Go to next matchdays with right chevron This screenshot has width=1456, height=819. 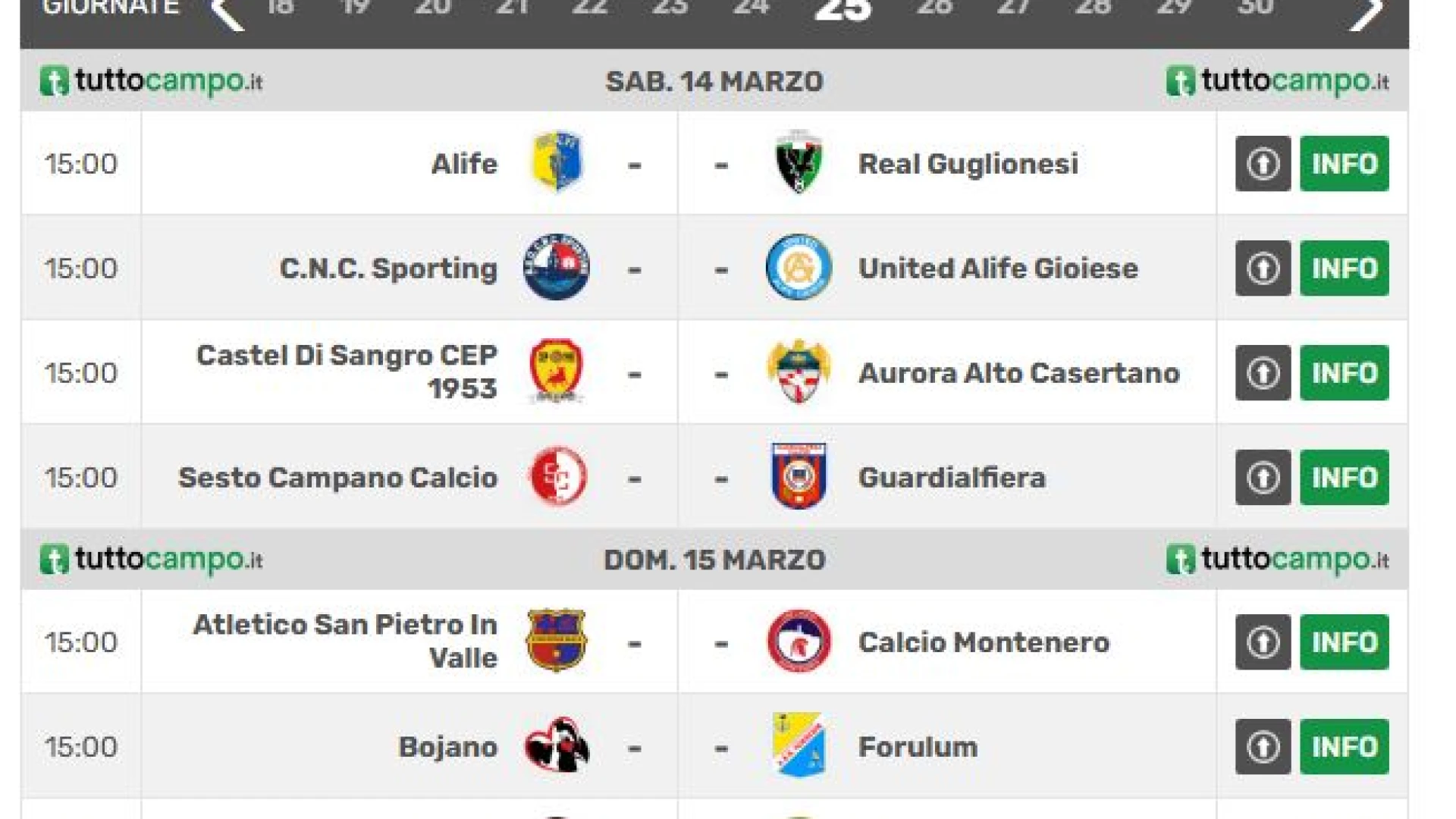(1367, 12)
